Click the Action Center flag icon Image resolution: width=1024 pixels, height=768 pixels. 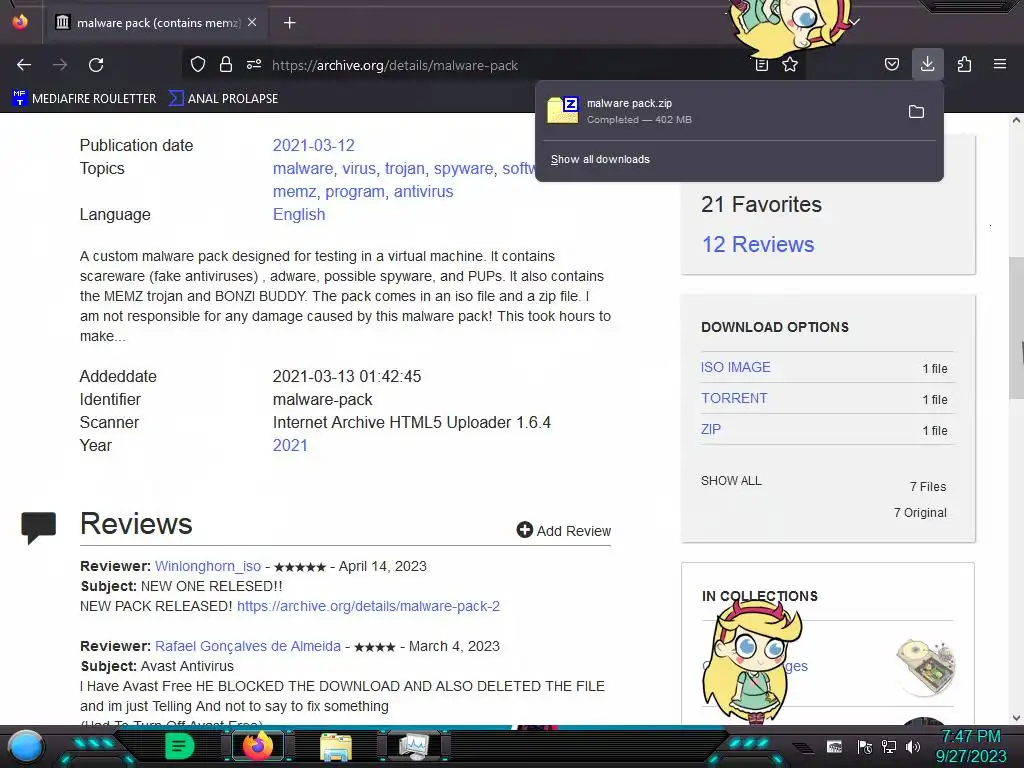pyautogui.click(x=865, y=746)
